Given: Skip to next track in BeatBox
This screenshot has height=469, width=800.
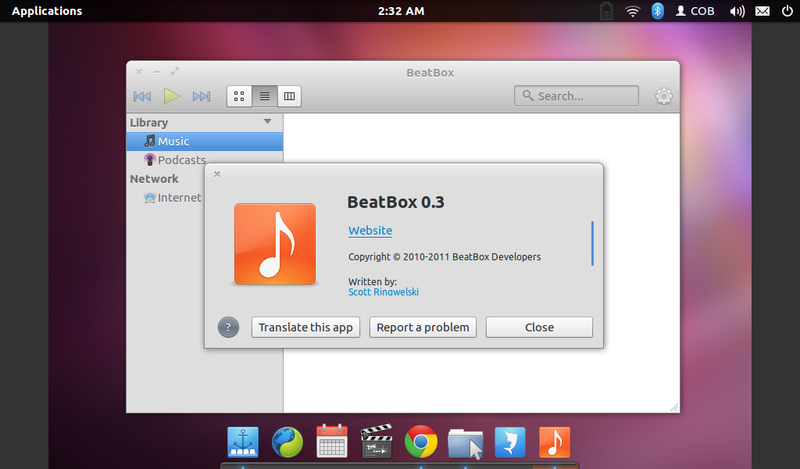Looking at the screenshot, I should [x=202, y=96].
